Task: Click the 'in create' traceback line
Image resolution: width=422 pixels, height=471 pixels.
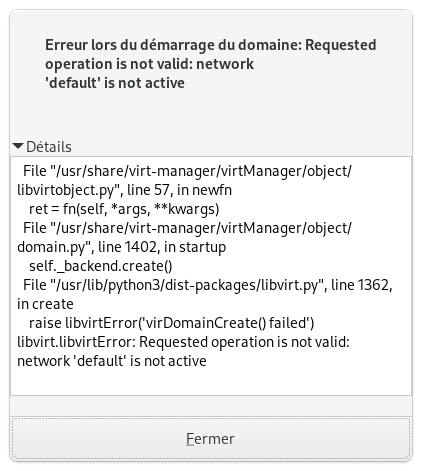Action: [45, 304]
